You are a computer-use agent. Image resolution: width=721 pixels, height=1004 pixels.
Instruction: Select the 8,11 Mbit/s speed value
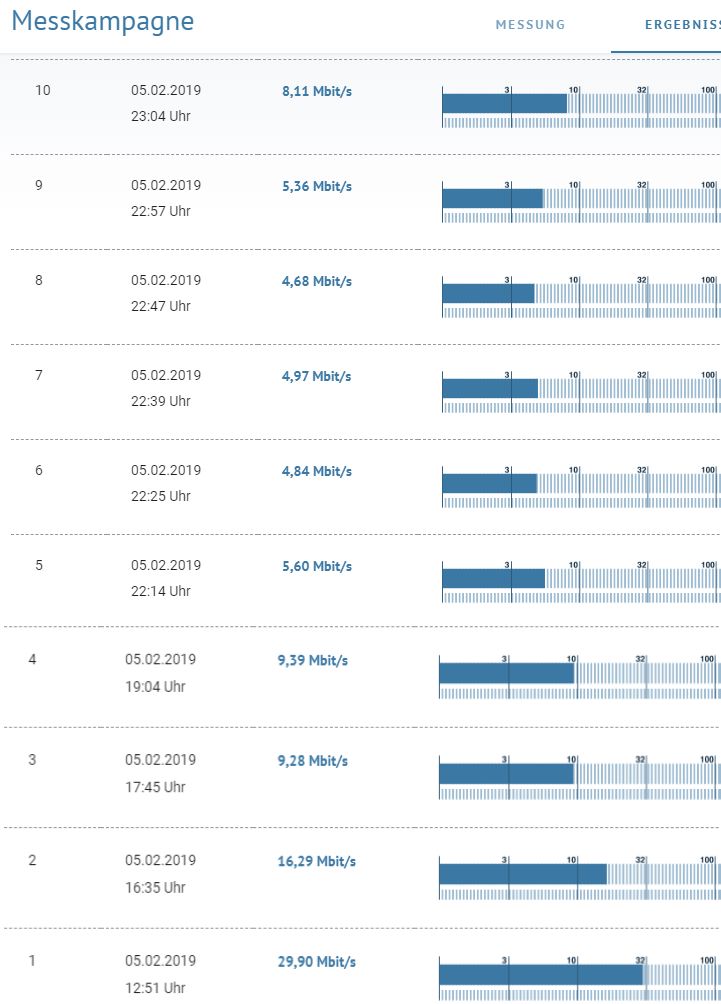click(x=317, y=91)
